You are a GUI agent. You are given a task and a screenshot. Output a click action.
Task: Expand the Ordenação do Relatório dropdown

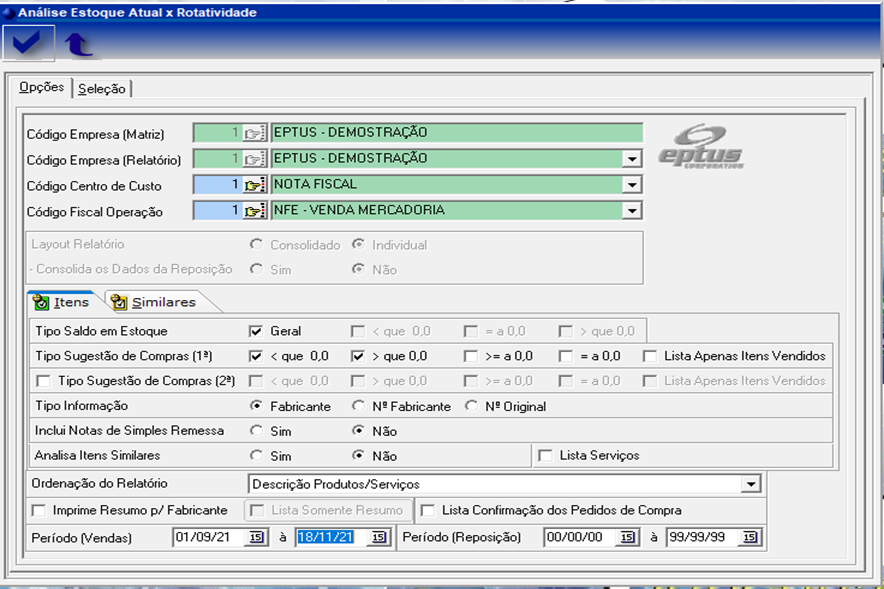coord(752,484)
